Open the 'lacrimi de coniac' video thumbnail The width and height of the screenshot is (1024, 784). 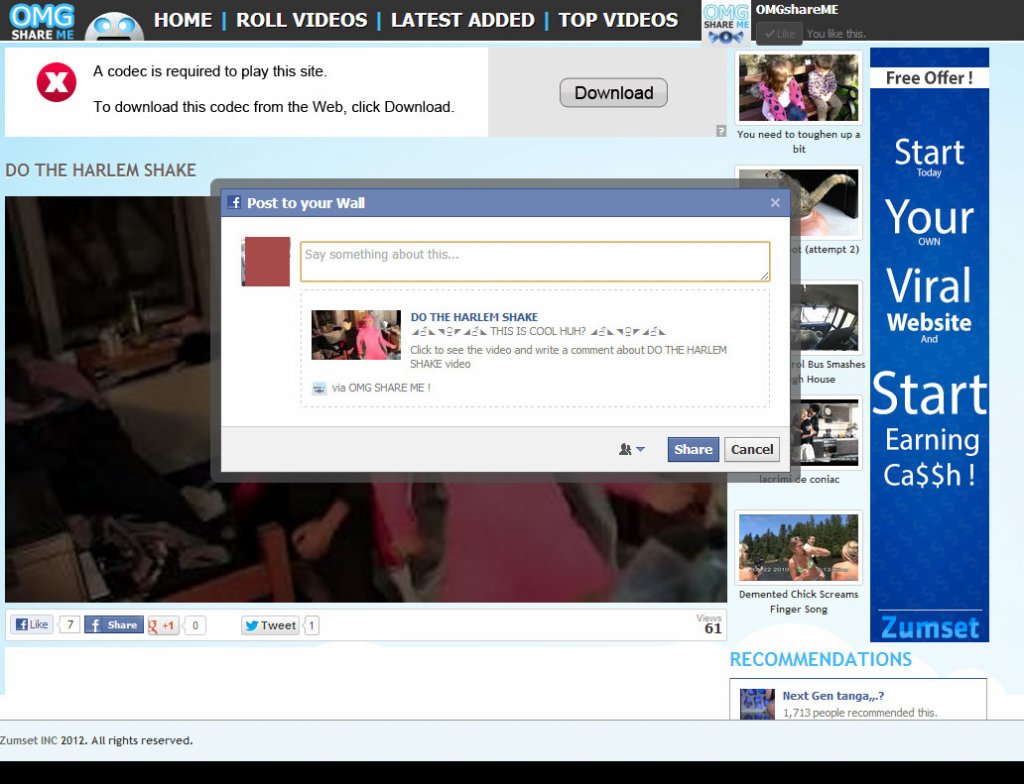point(826,433)
